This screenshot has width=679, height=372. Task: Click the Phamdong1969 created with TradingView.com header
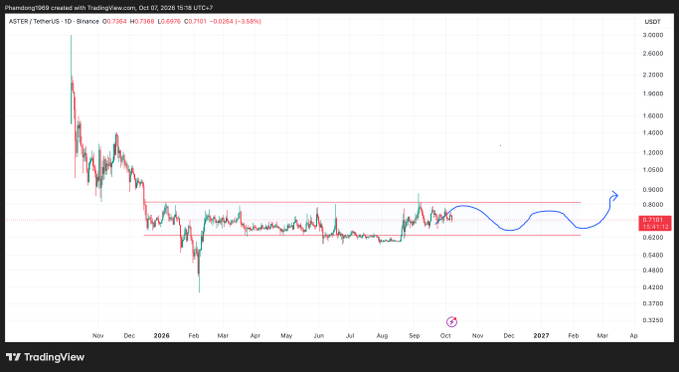(x=109, y=8)
